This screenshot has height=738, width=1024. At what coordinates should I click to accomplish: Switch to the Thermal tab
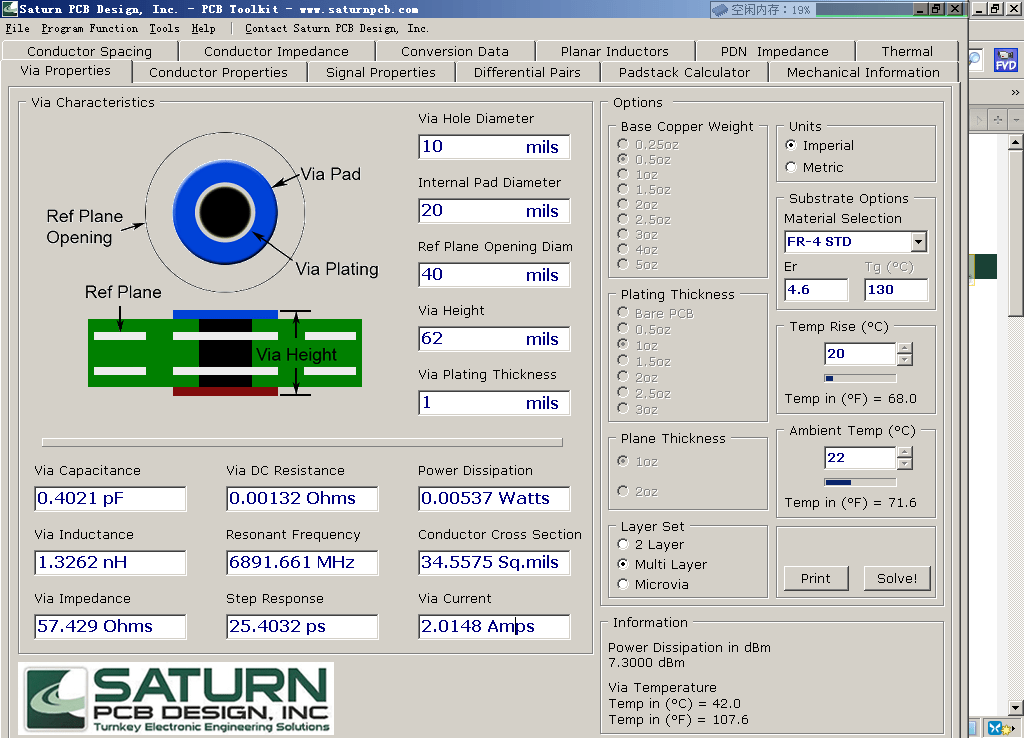pos(907,51)
